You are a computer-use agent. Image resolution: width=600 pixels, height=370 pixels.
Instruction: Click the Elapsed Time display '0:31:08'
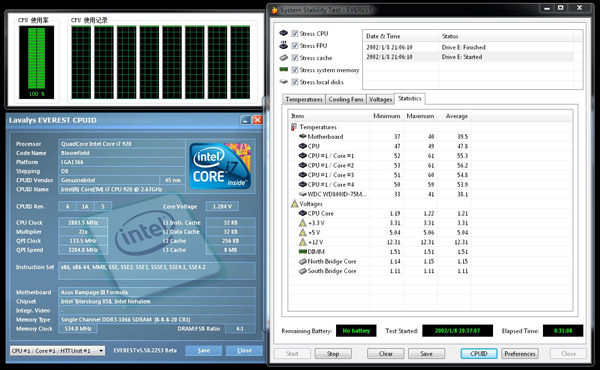click(x=563, y=331)
